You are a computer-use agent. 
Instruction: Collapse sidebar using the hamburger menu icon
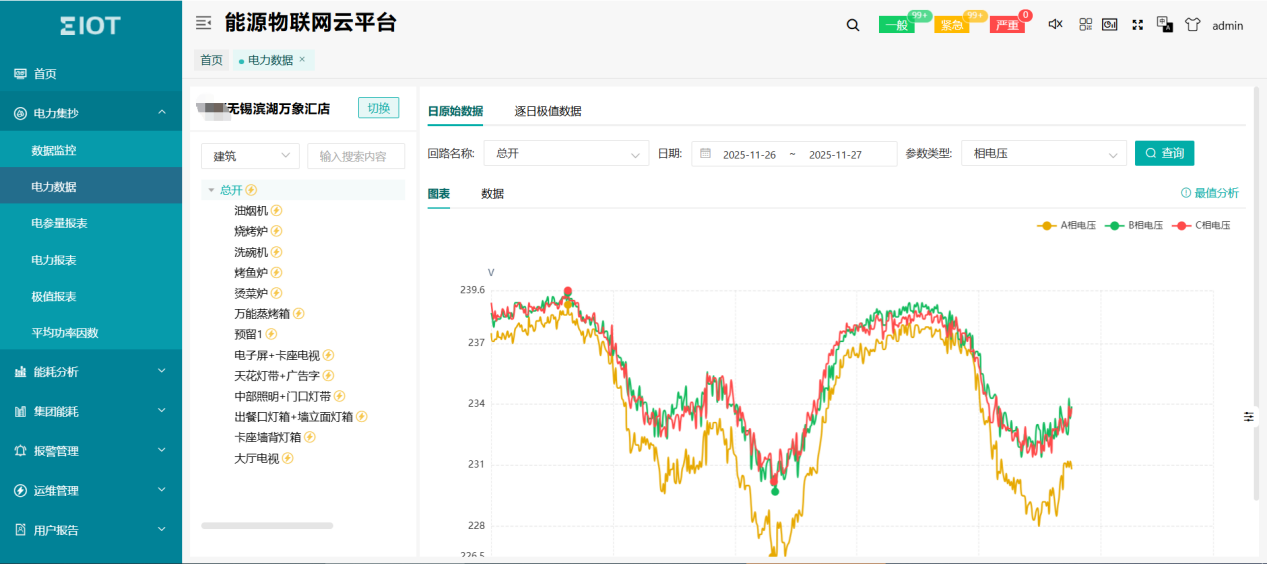[x=204, y=23]
